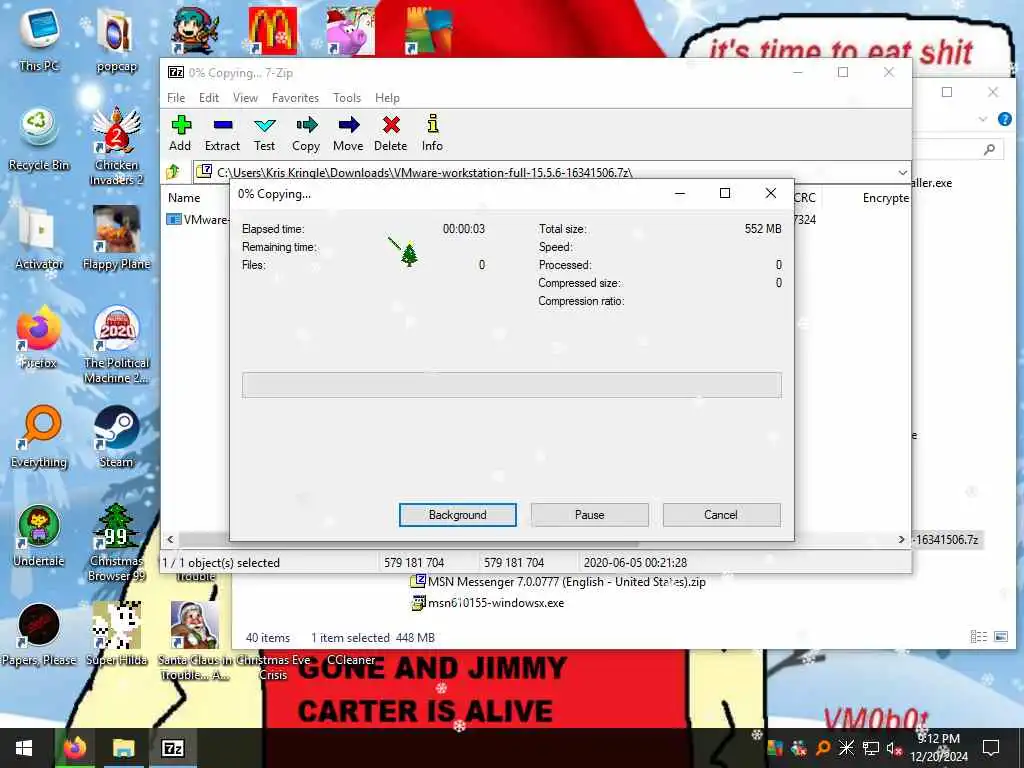Maximize the Copying progress dialog
The image size is (1024, 768).
pos(725,193)
